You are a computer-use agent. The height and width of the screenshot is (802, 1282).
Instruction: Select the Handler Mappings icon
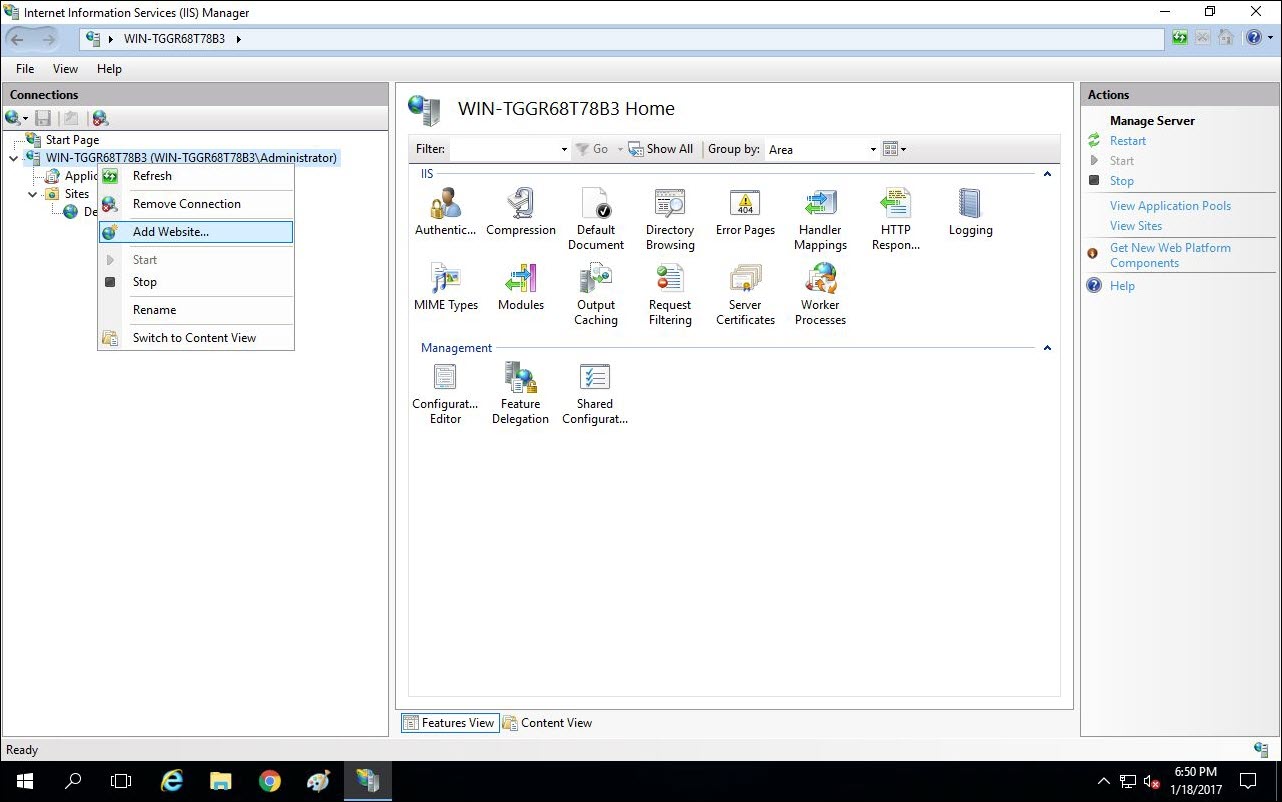tap(820, 211)
